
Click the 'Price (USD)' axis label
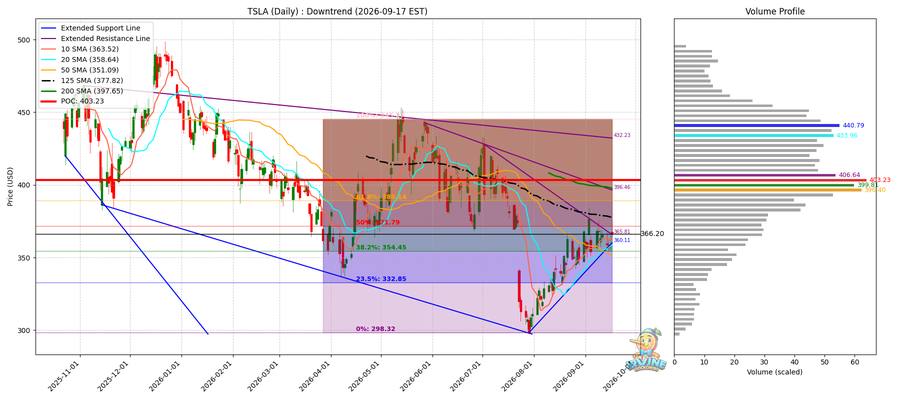point(11,186)
